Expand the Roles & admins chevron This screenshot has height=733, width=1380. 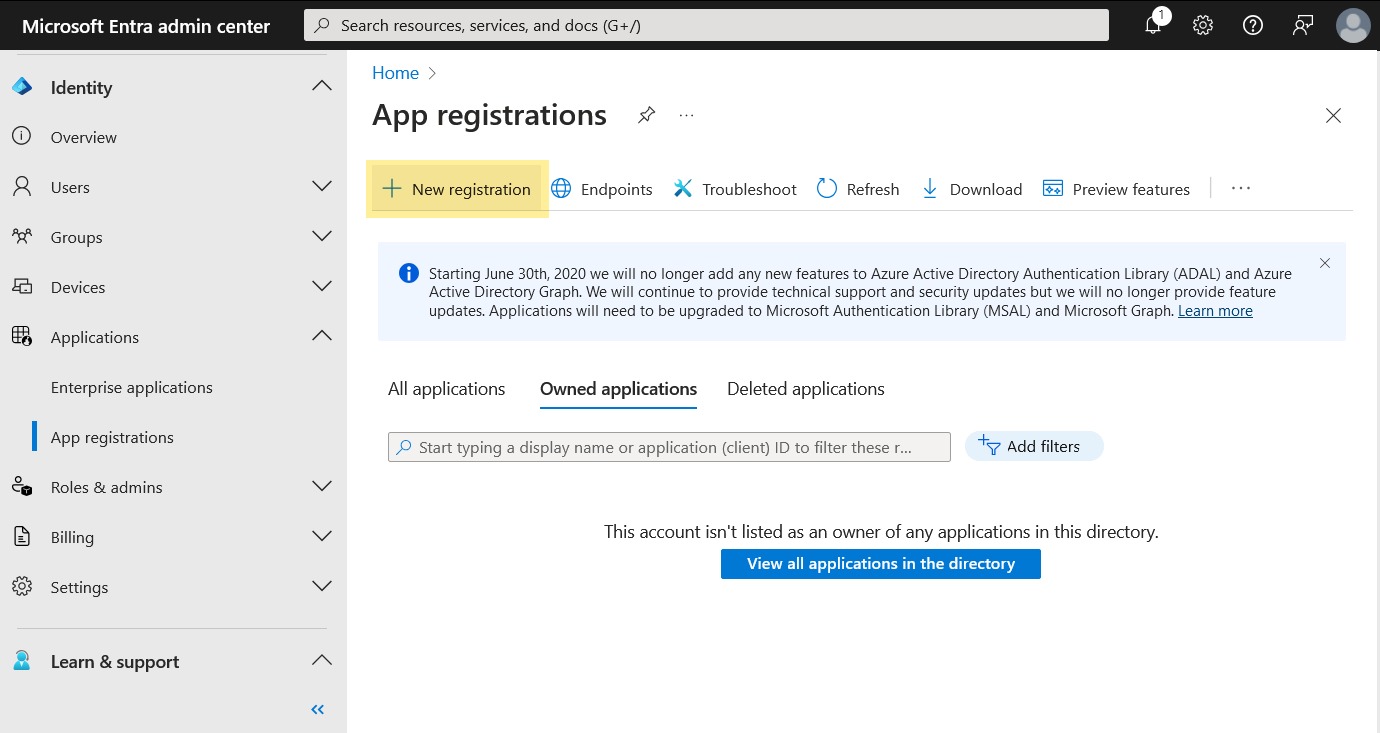pyautogui.click(x=322, y=486)
